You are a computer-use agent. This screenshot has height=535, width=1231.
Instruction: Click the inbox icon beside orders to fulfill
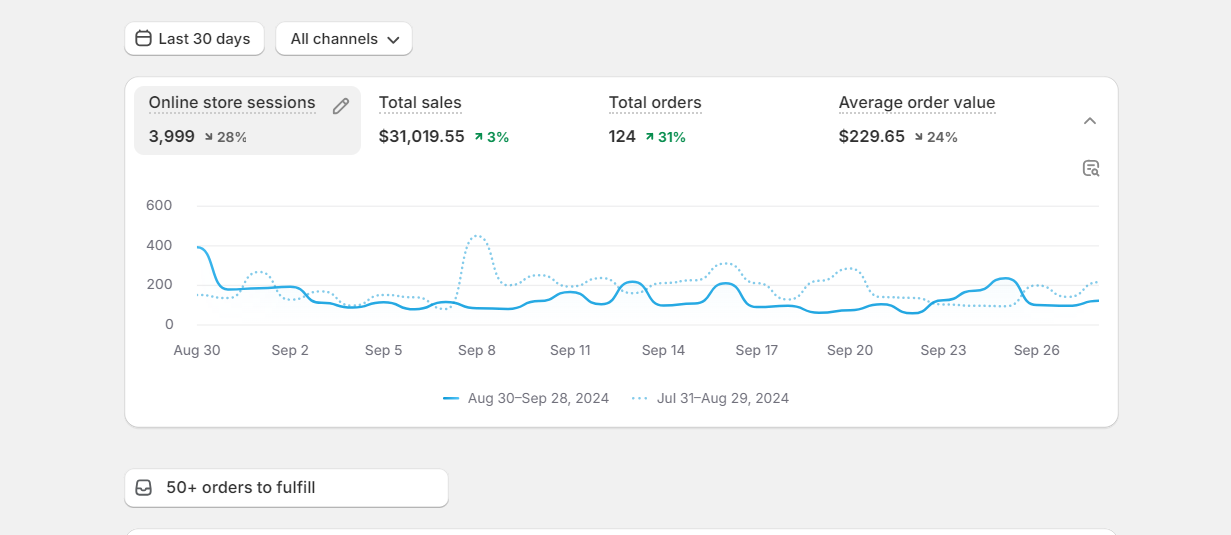coord(144,488)
